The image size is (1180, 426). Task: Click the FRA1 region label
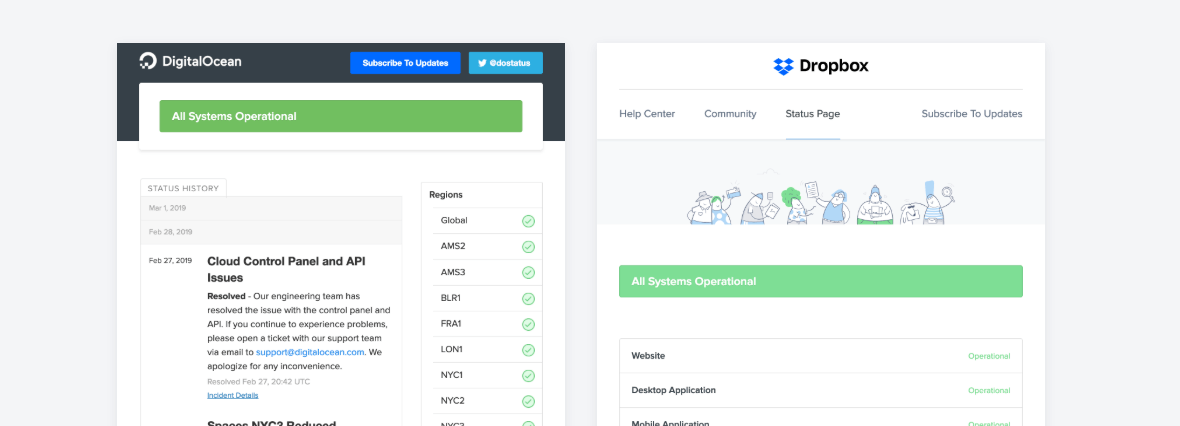(x=452, y=324)
